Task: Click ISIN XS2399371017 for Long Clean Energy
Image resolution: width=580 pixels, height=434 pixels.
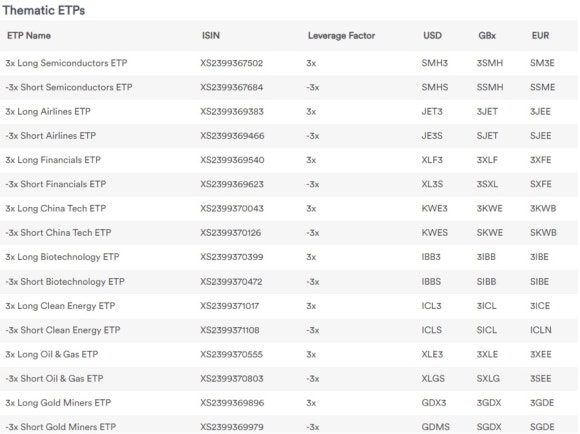Action: pyautogui.click(x=230, y=306)
